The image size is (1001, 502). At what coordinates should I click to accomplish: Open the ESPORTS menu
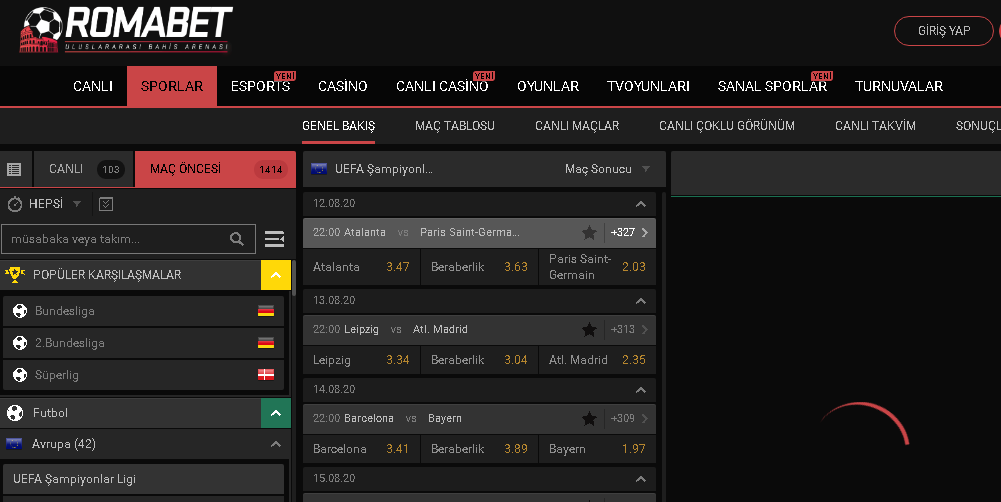click(260, 86)
